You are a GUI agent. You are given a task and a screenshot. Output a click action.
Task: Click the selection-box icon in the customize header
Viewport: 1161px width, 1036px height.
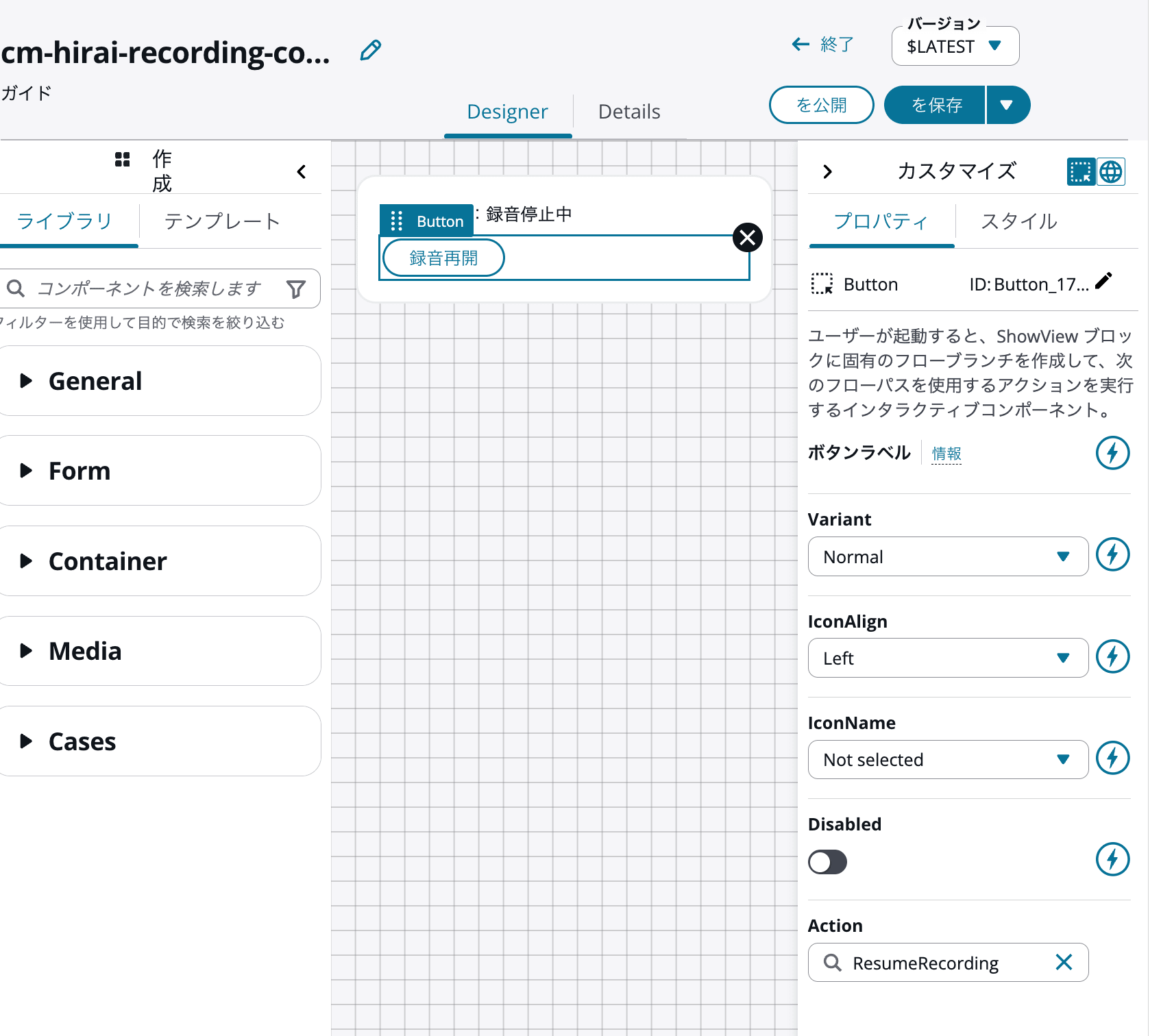[x=1081, y=172]
